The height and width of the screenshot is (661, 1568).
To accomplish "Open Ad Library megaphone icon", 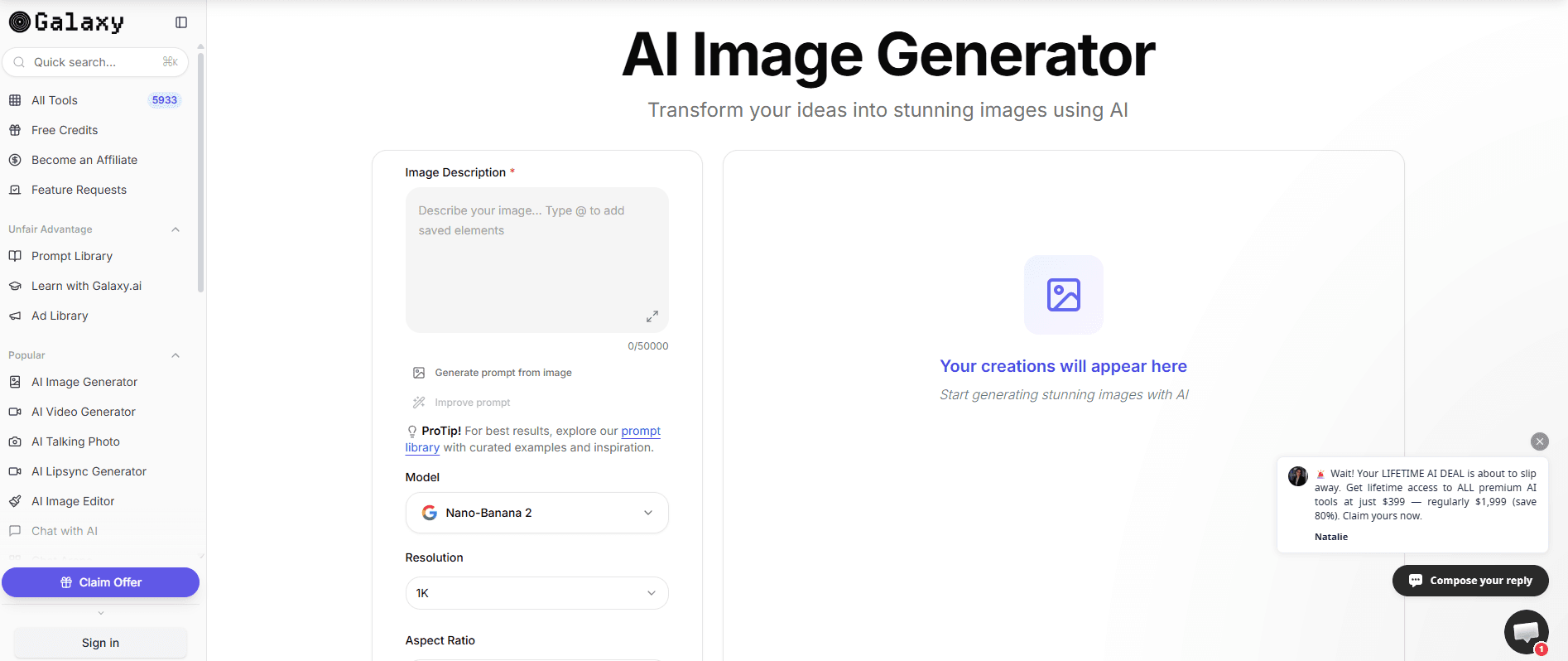I will click(15, 316).
